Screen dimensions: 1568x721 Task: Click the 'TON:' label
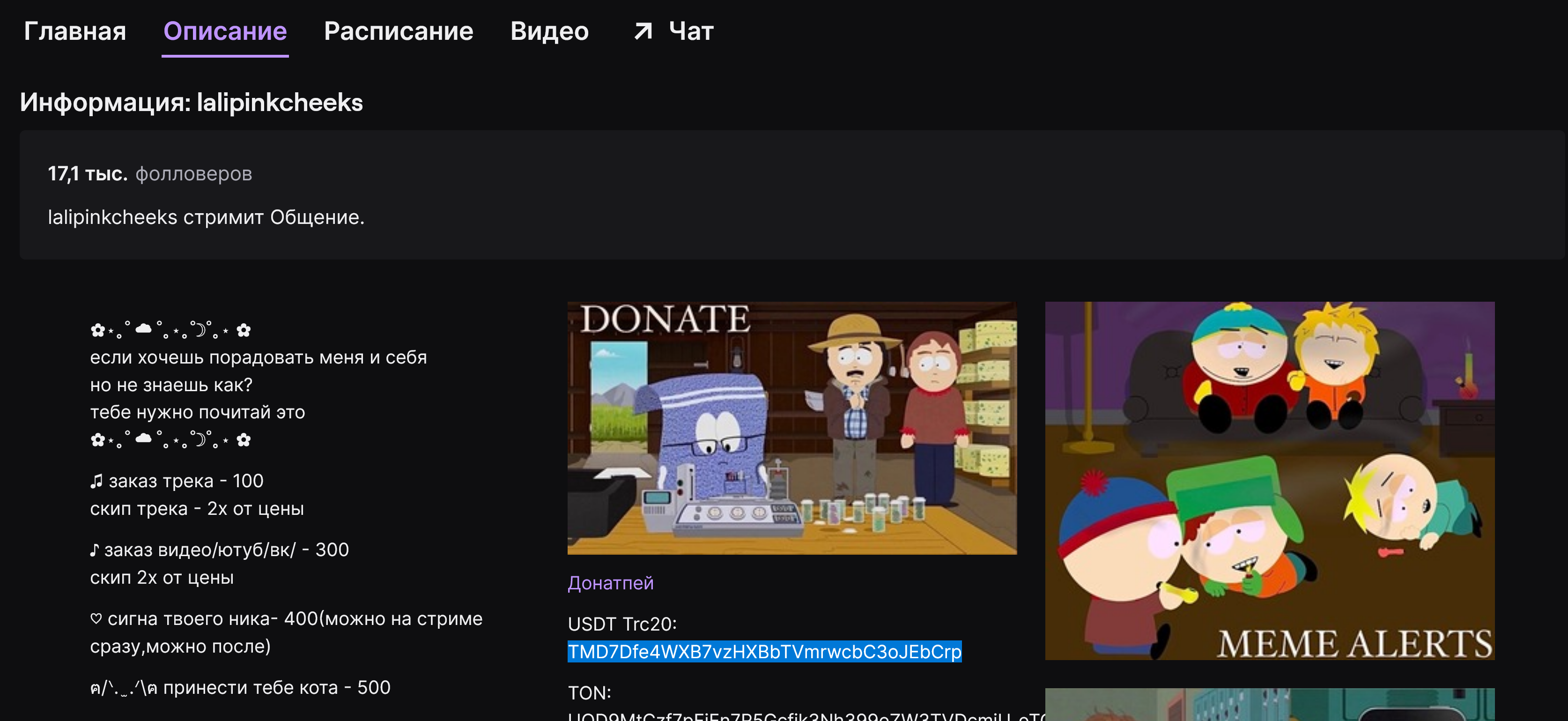[x=589, y=693]
